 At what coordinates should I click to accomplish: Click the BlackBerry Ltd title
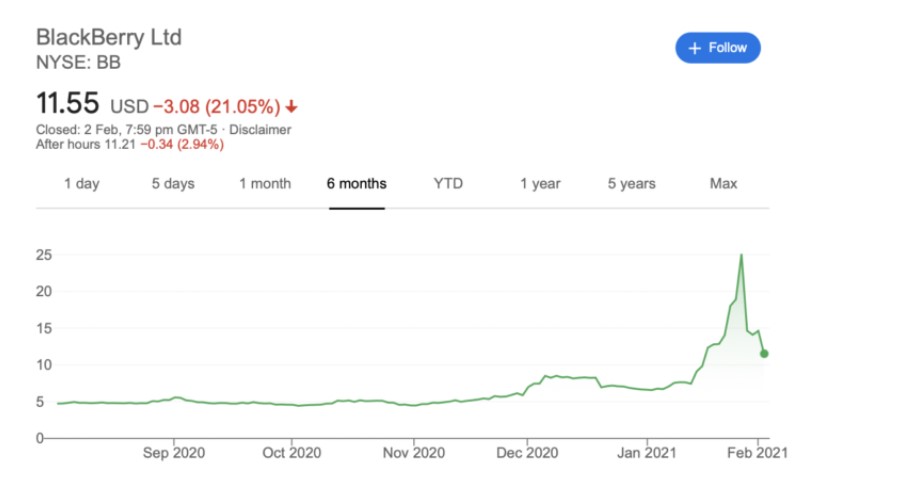pos(109,38)
